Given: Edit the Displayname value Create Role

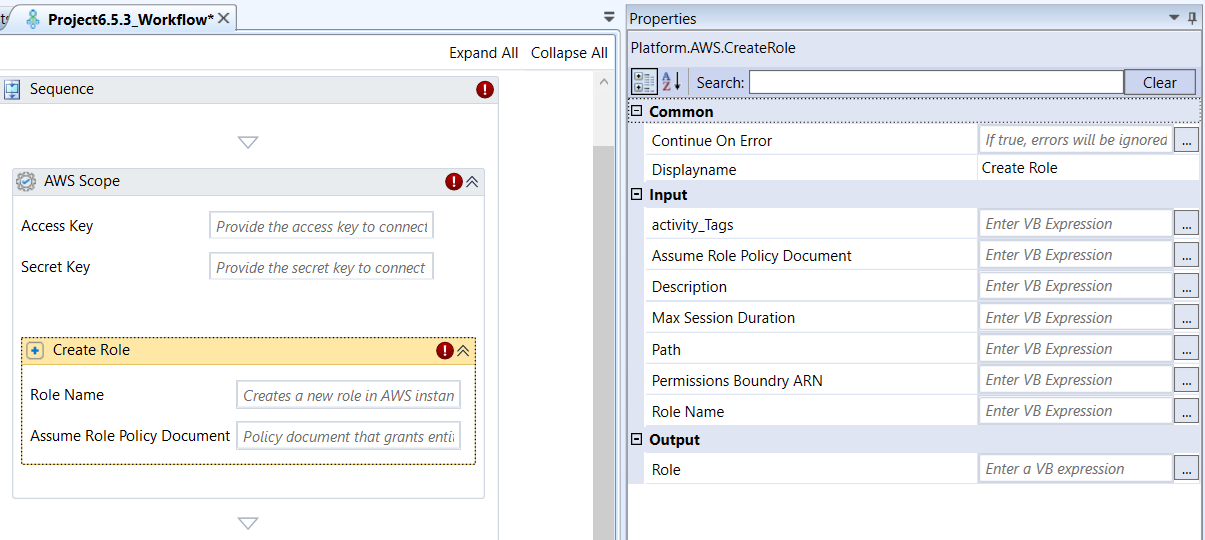Looking at the screenshot, I should pyautogui.click(x=1088, y=168).
